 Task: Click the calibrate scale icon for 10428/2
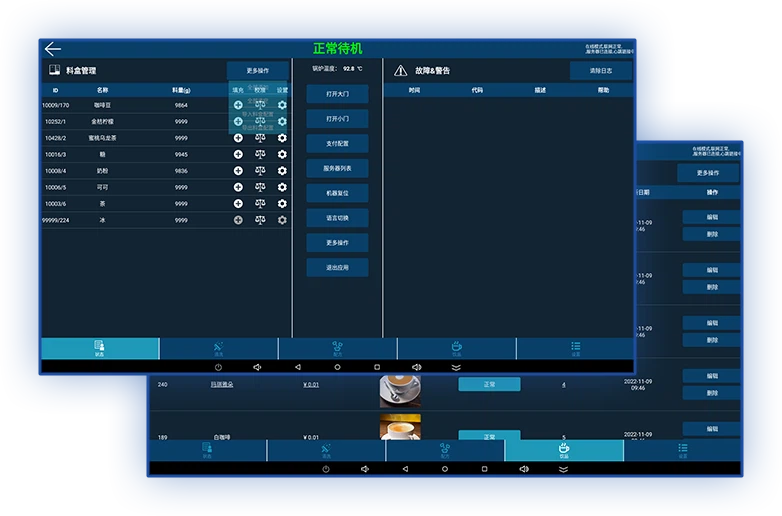click(x=260, y=138)
